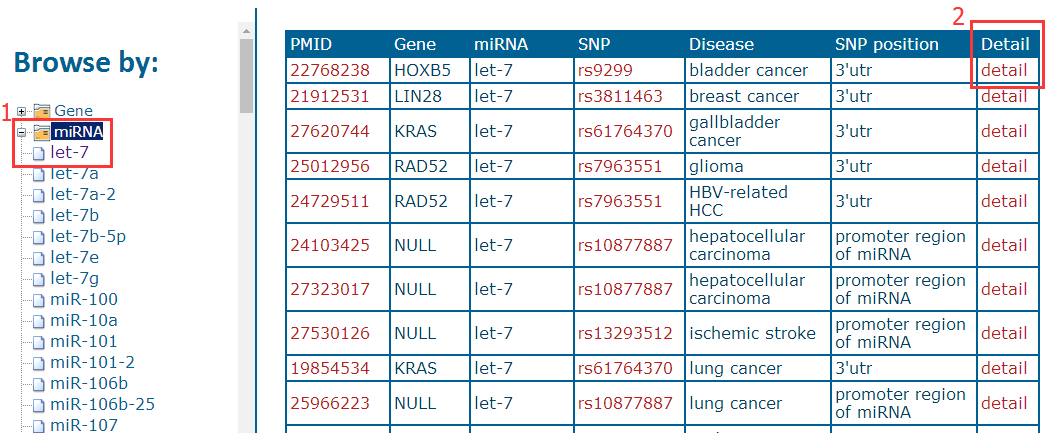
Task: Click the page icon next to let-7g
Action: pos(39,278)
